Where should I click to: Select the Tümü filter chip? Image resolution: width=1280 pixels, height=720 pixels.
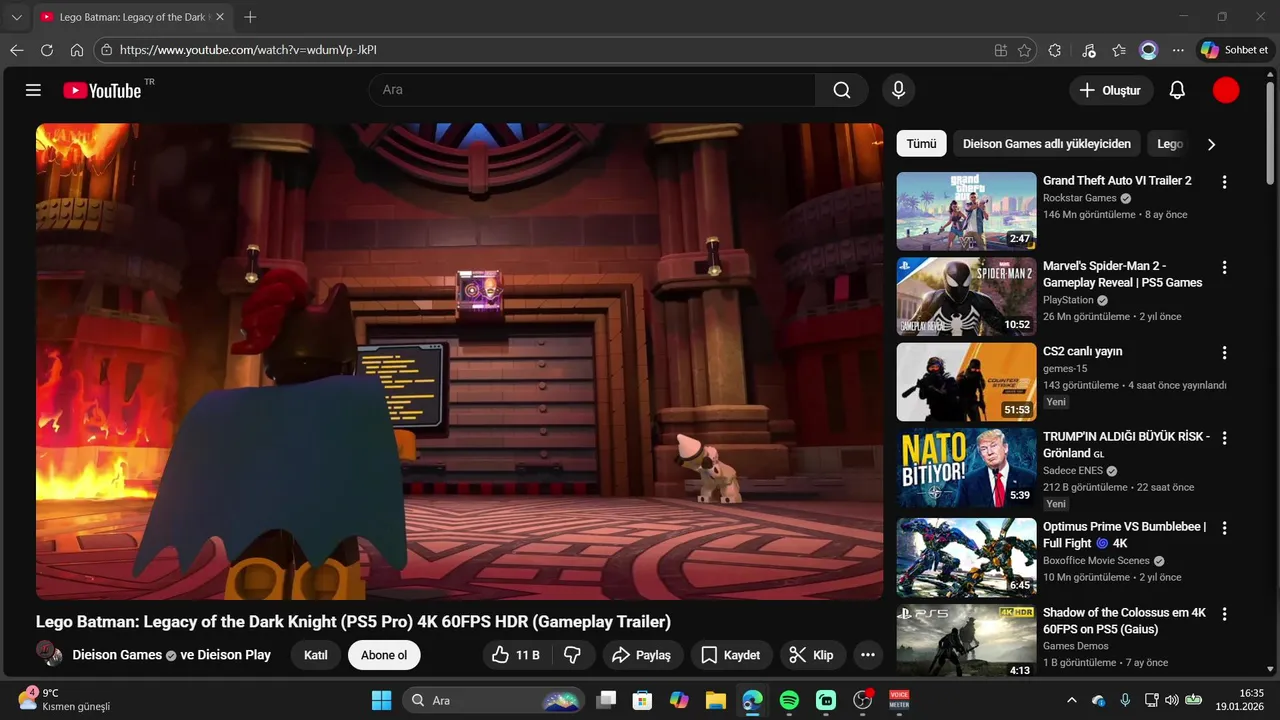click(921, 144)
